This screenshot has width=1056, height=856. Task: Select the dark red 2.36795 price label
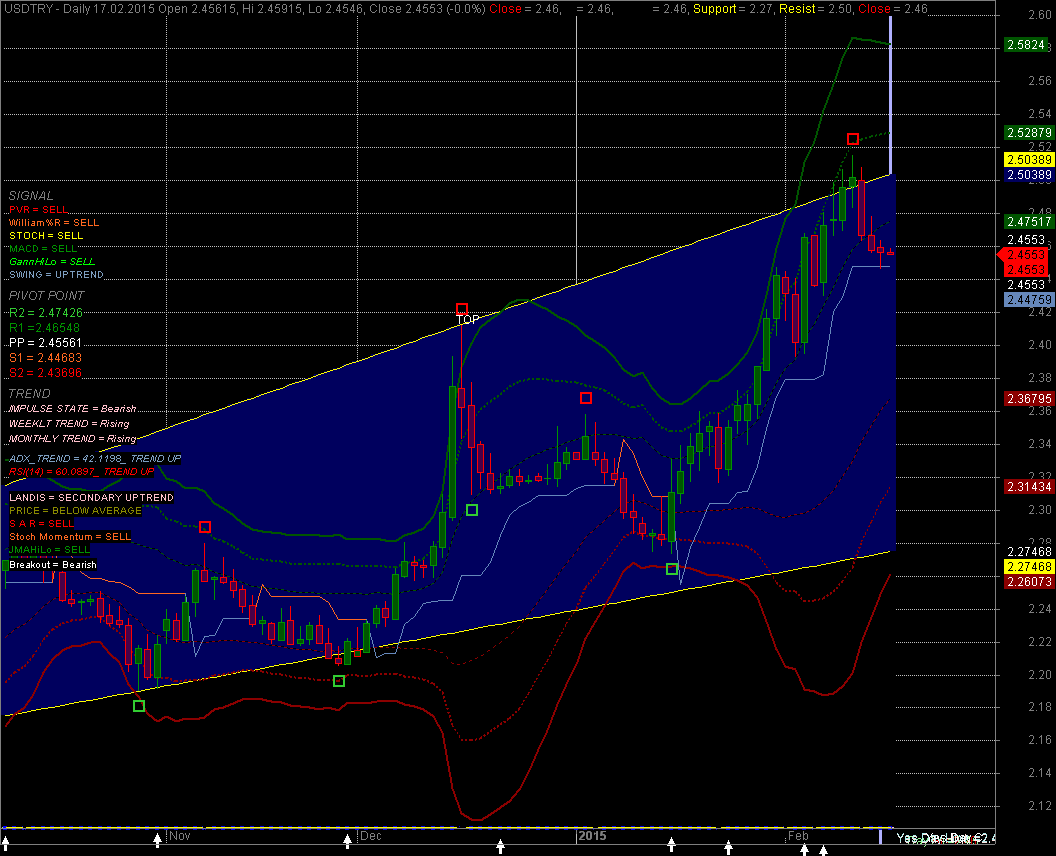pos(1027,399)
